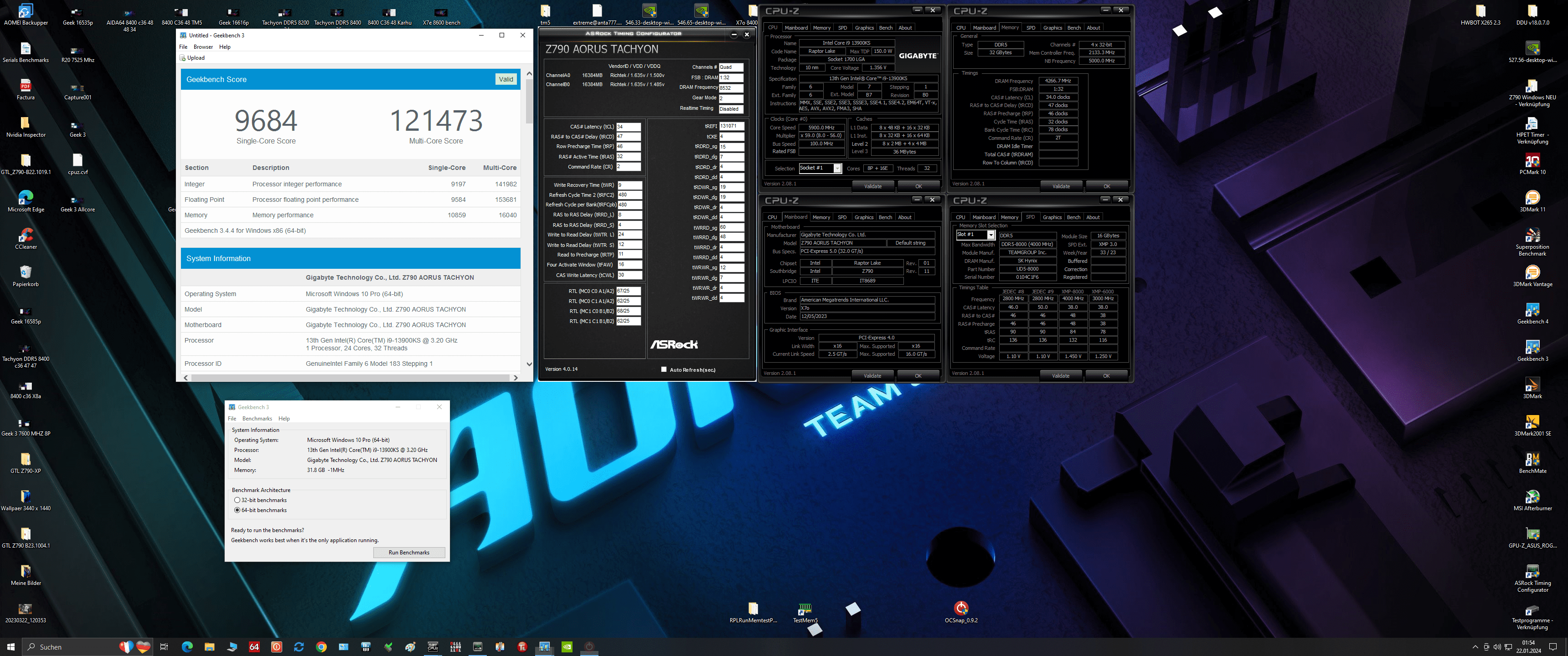Viewport: 1568px width, 656px height.
Task: Click the scroll-down arrow in Geekbench results
Action: pos(529,364)
